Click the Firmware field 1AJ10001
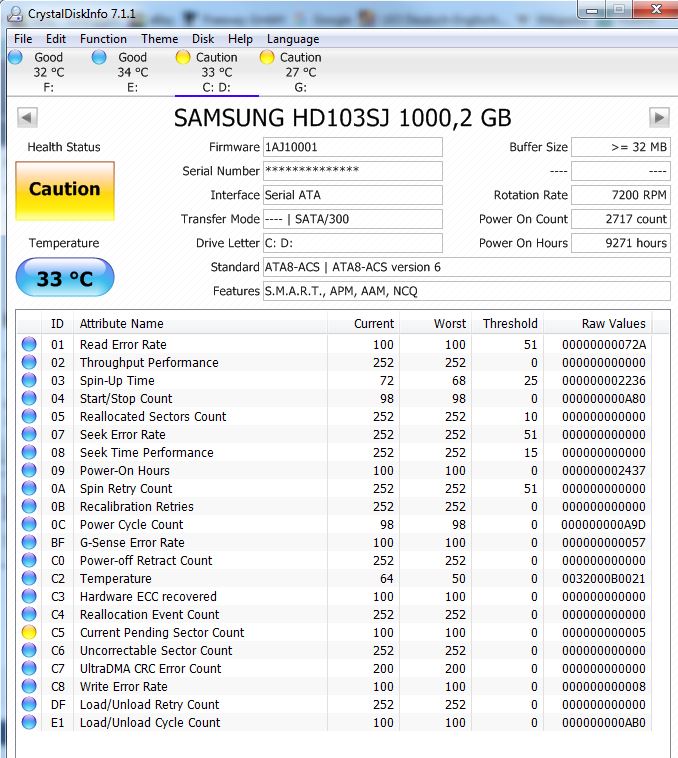 click(352, 147)
